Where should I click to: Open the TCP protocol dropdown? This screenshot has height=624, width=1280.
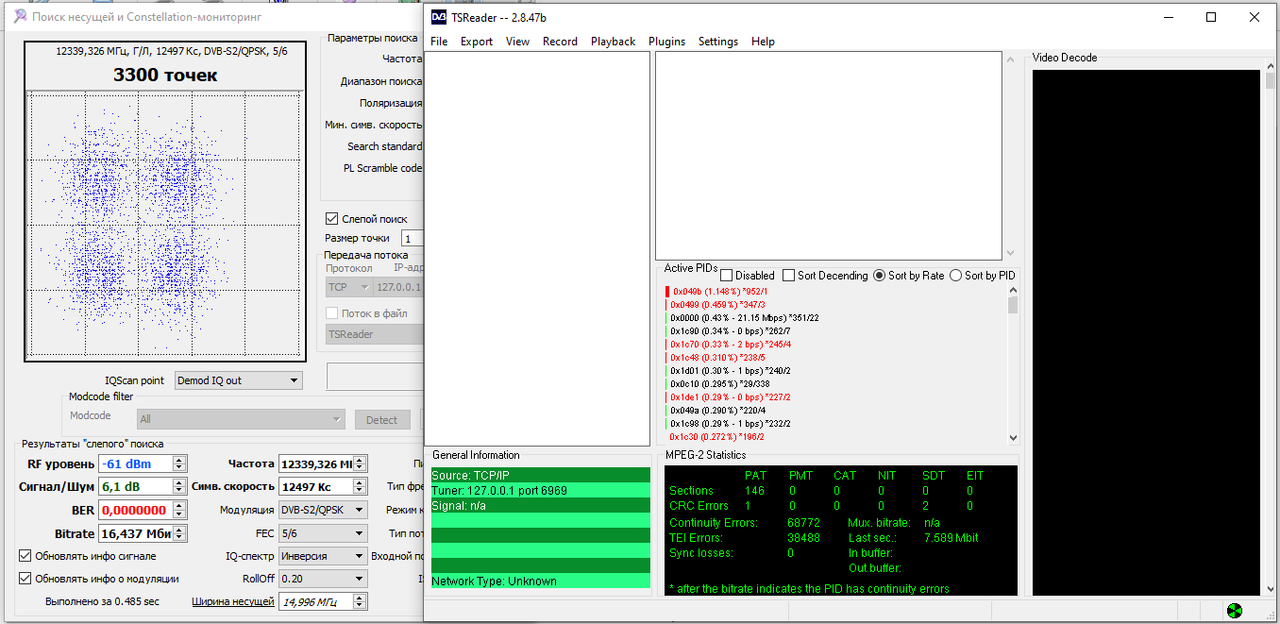point(349,287)
